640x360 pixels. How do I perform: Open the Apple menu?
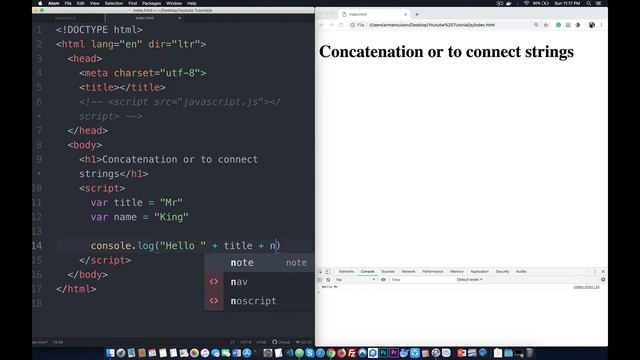40,3
